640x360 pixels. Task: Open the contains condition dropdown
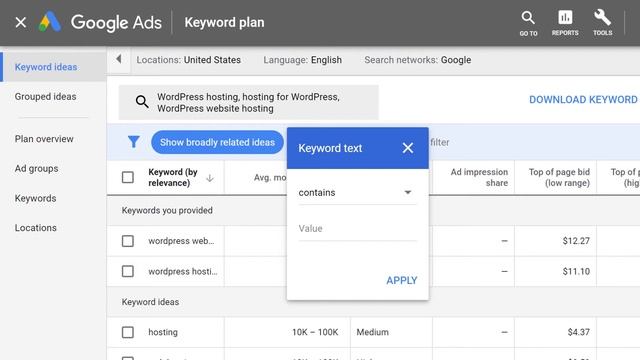coord(357,193)
